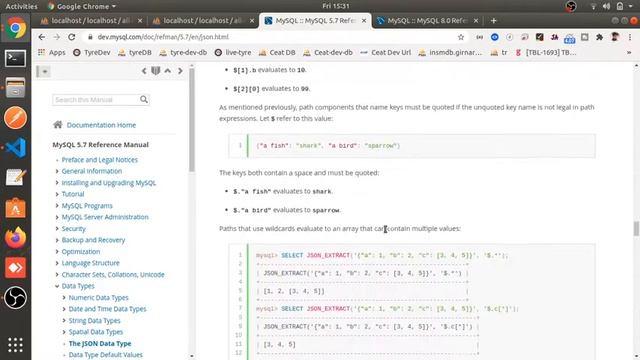The width and height of the screenshot is (640, 360).
Task: Open Documentation Home link
Action: click(x=101, y=125)
